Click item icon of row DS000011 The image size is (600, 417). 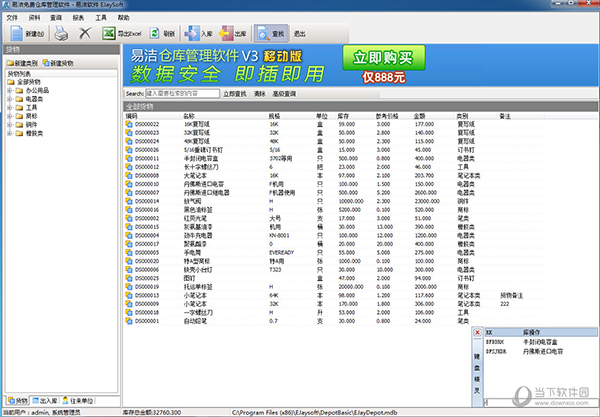point(129,158)
